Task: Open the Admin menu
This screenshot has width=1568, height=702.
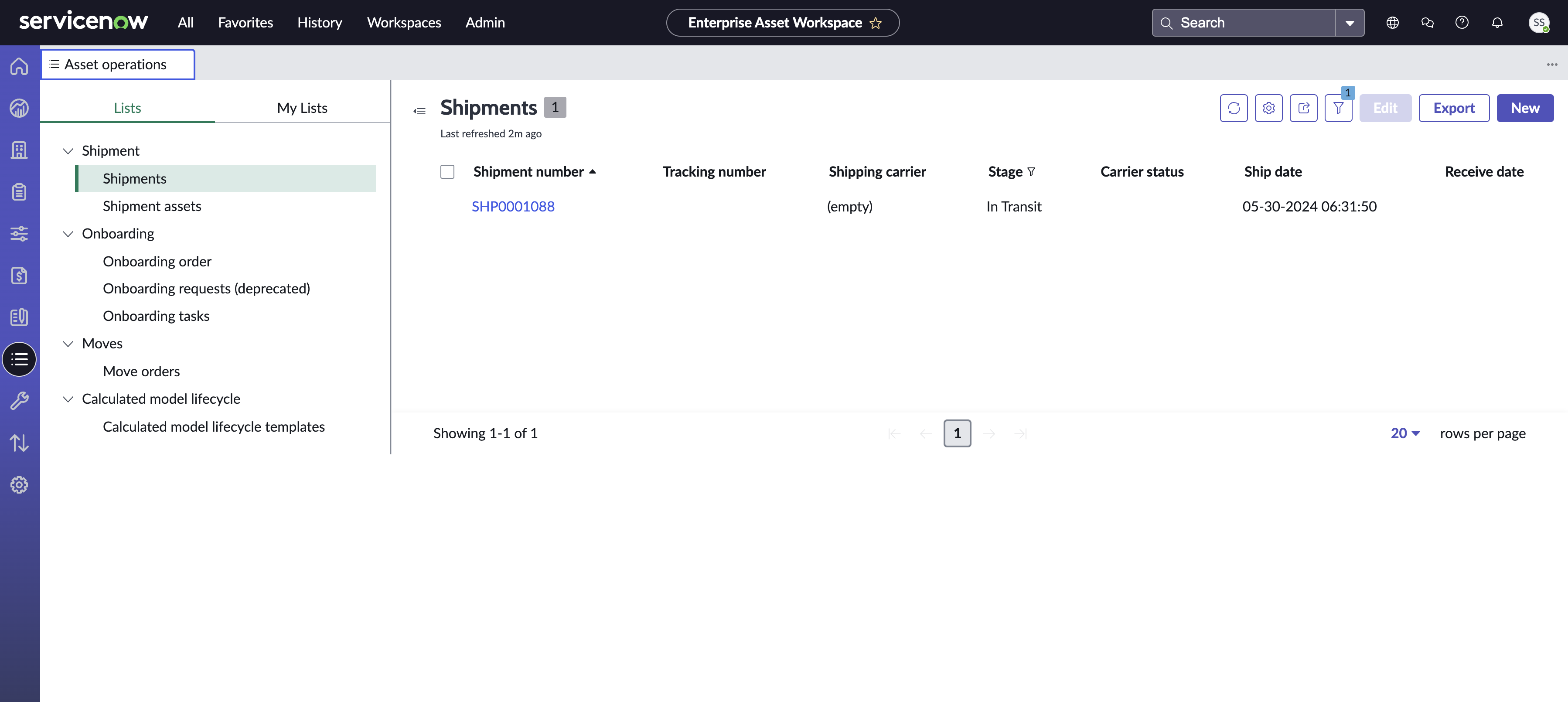Action: coord(485,23)
